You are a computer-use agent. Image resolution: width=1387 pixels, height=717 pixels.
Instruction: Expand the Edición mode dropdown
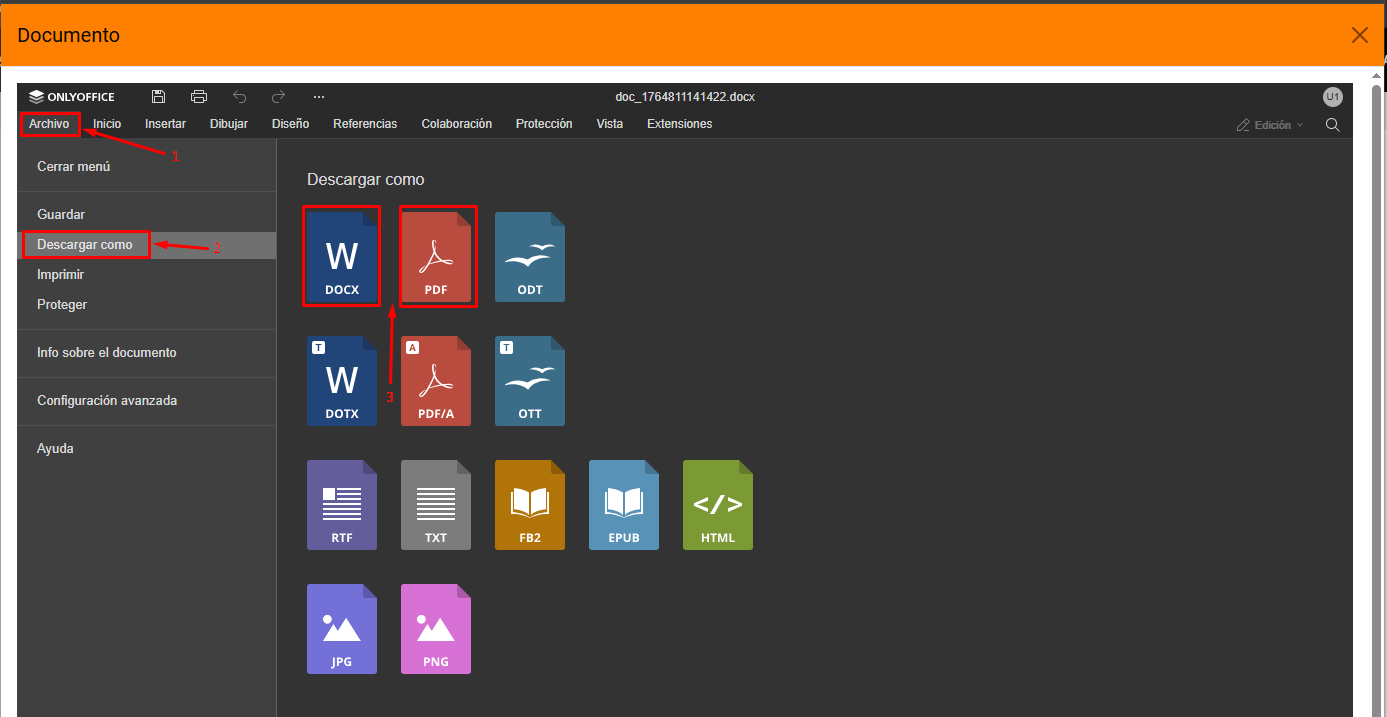coord(1271,125)
